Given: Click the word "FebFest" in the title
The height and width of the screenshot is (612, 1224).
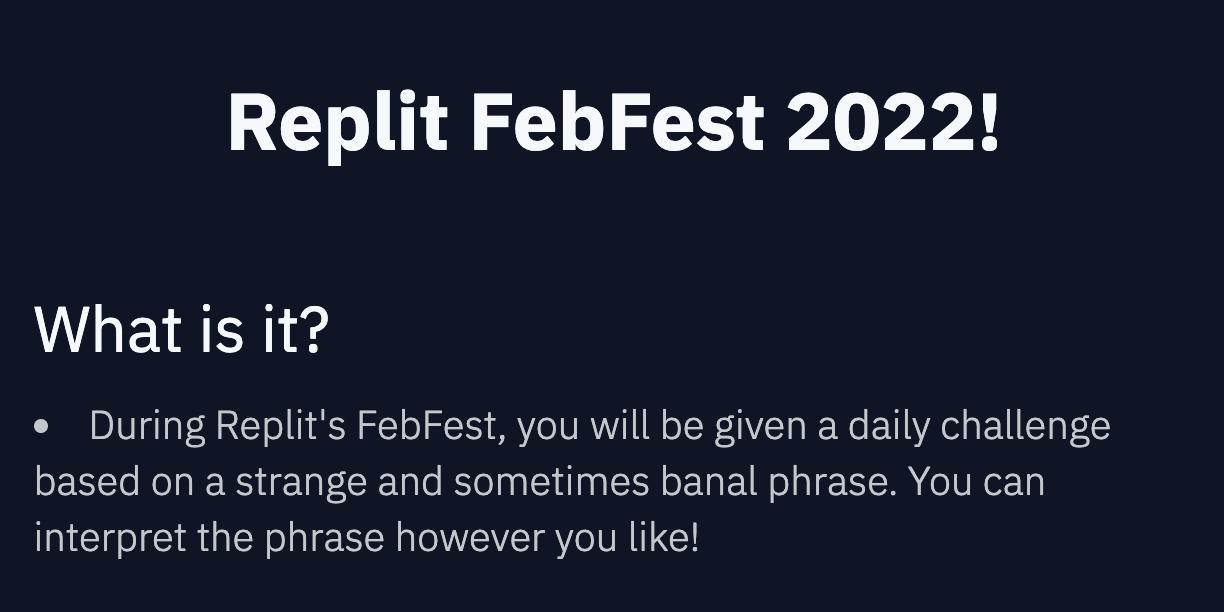Looking at the screenshot, I should tap(617, 122).
